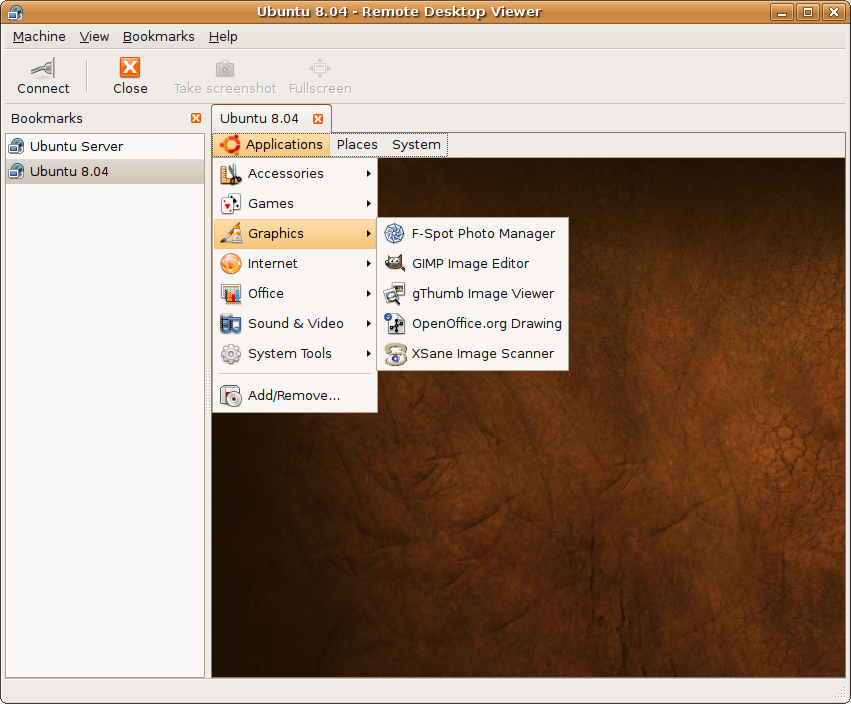Open the Help menu

[x=223, y=36]
